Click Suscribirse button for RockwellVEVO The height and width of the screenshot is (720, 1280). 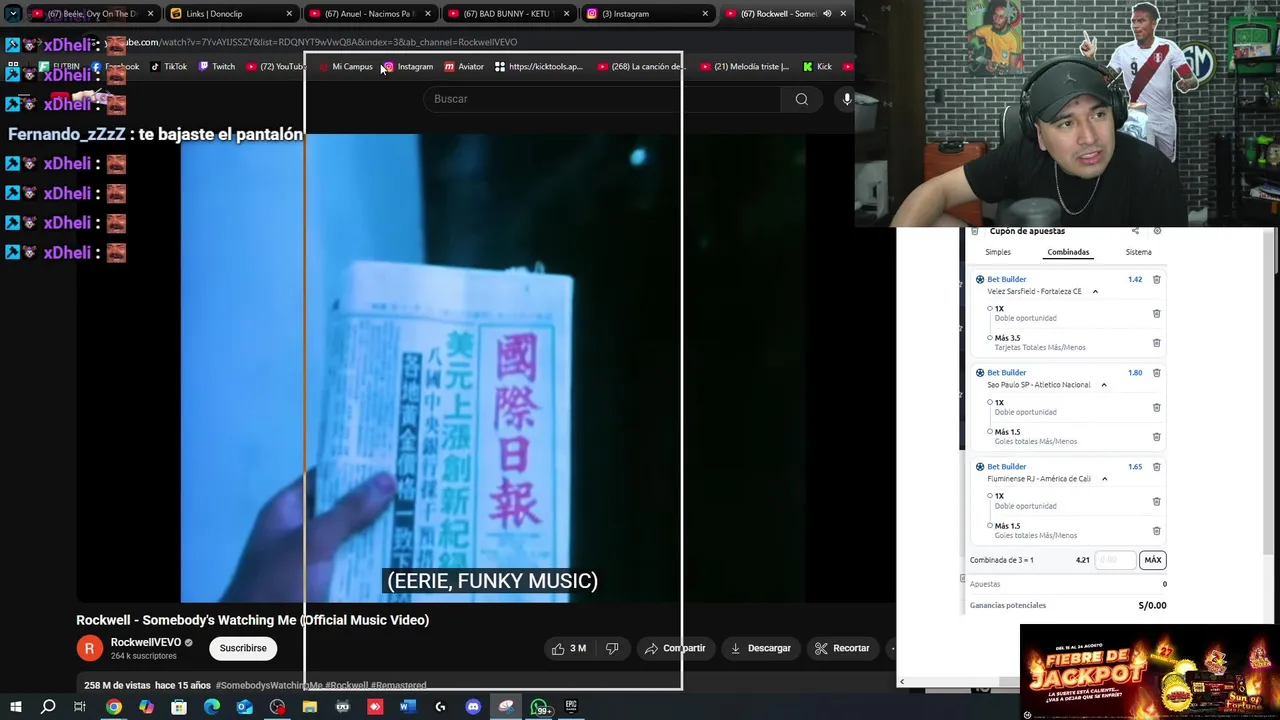pos(243,648)
